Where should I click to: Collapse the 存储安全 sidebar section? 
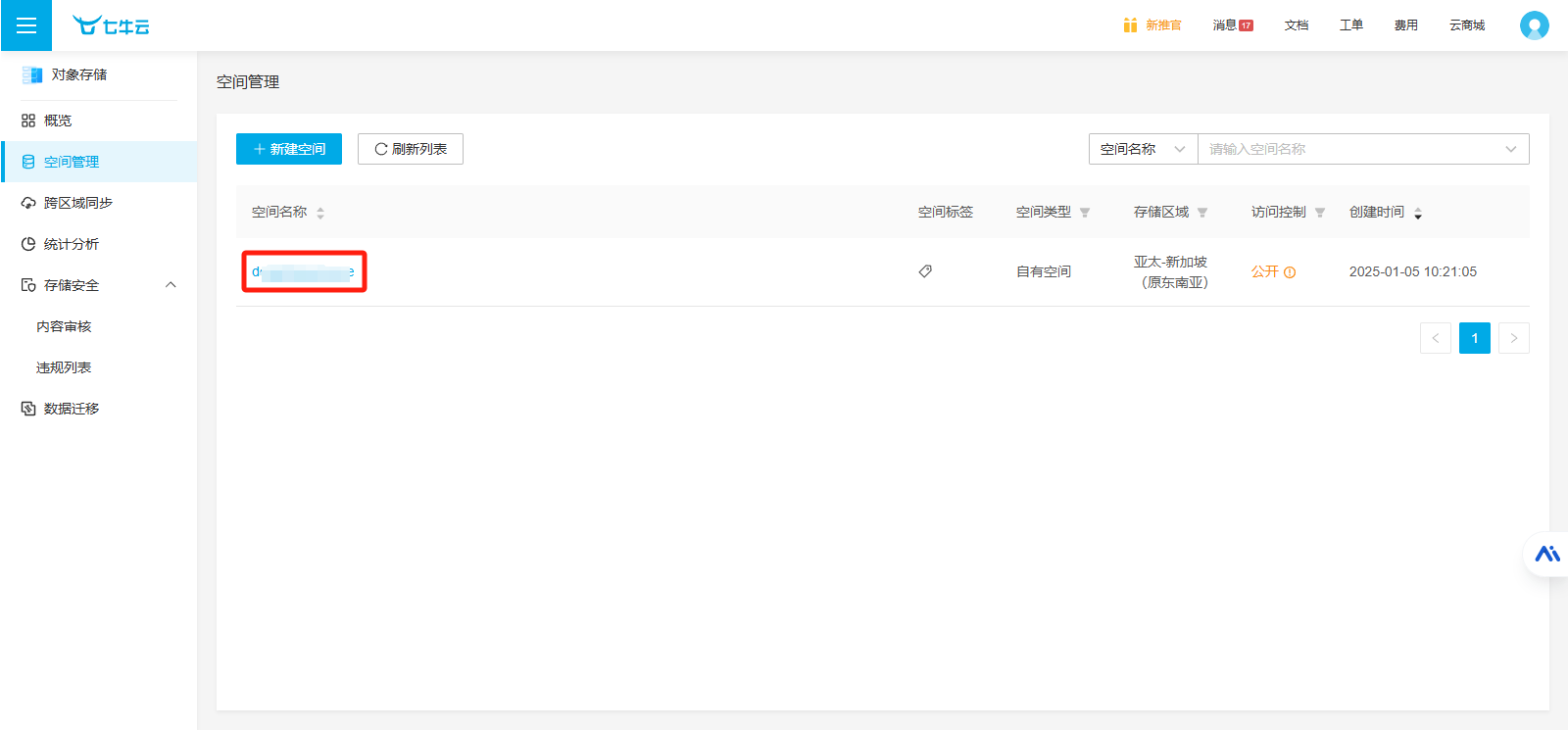[171, 285]
